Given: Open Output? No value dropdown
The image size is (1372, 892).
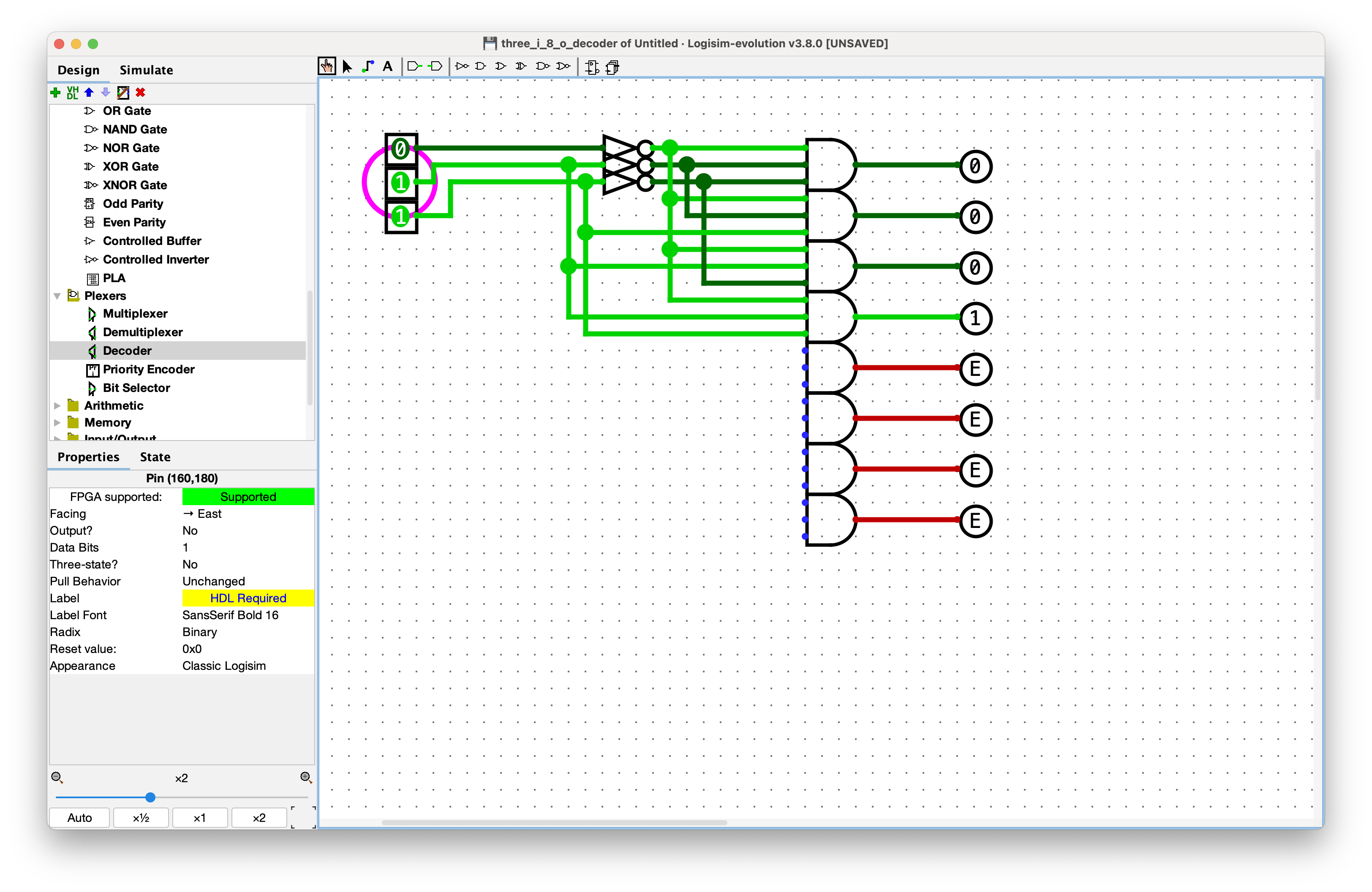Looking at the screenshot, I should pyautogui.click(x=248, y=531).
